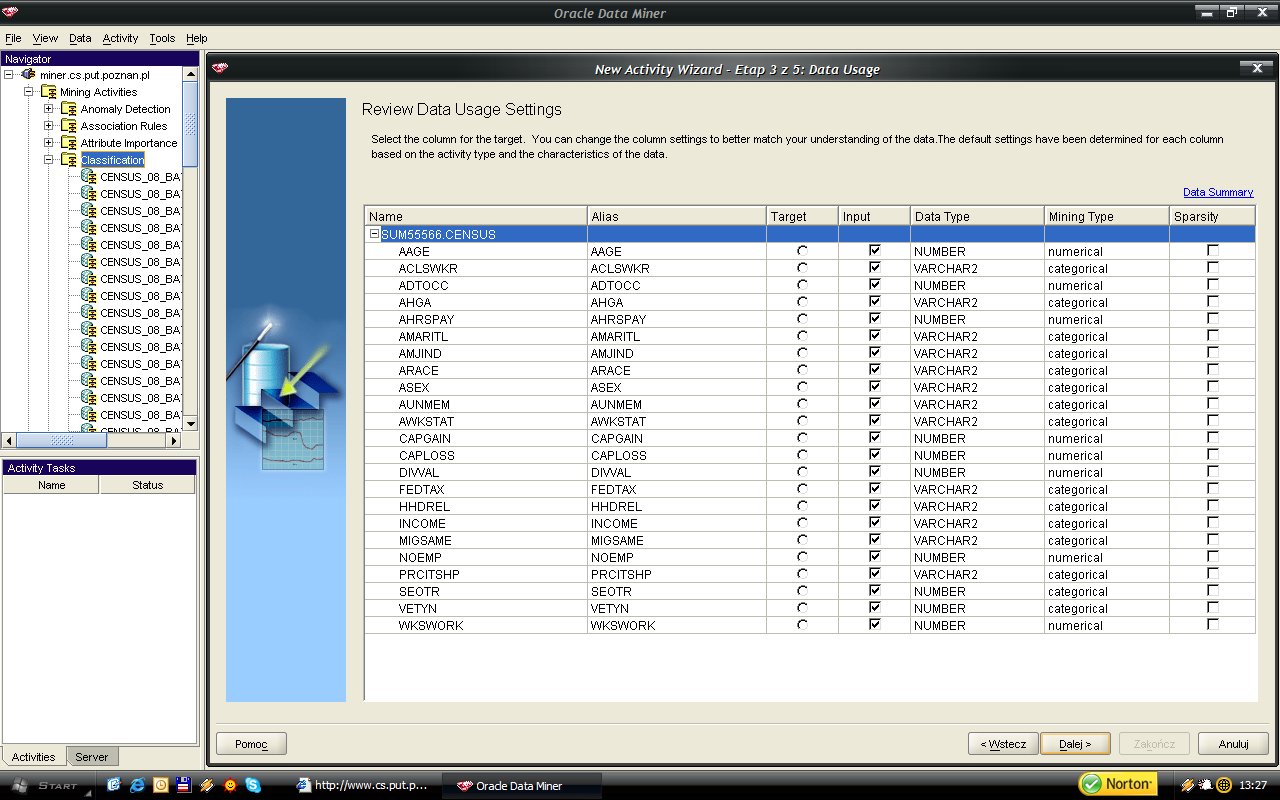Viewport: 1280px width, 800px height.
Task: Cancel the wizard with Anuluj
Action: click(1234, 744)
